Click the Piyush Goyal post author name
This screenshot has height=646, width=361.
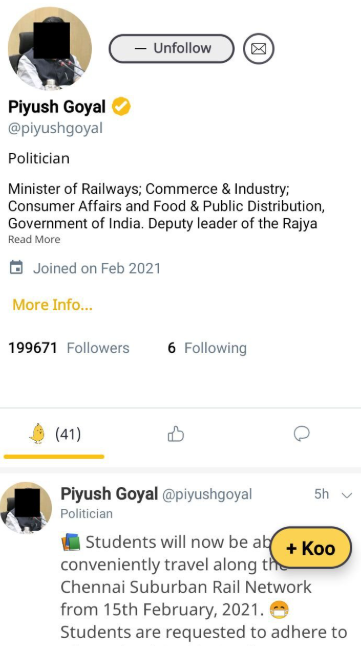click(109, 494)
